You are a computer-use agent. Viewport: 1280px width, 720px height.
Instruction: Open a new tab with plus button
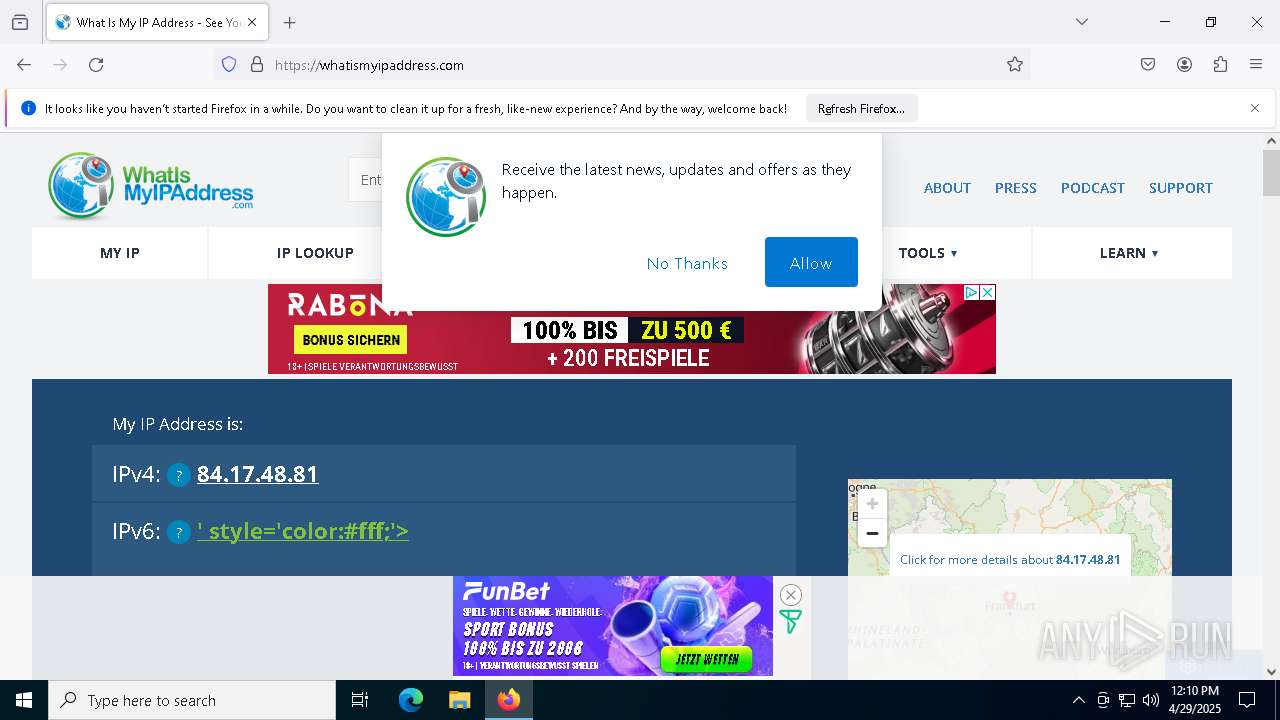[289, 22]
